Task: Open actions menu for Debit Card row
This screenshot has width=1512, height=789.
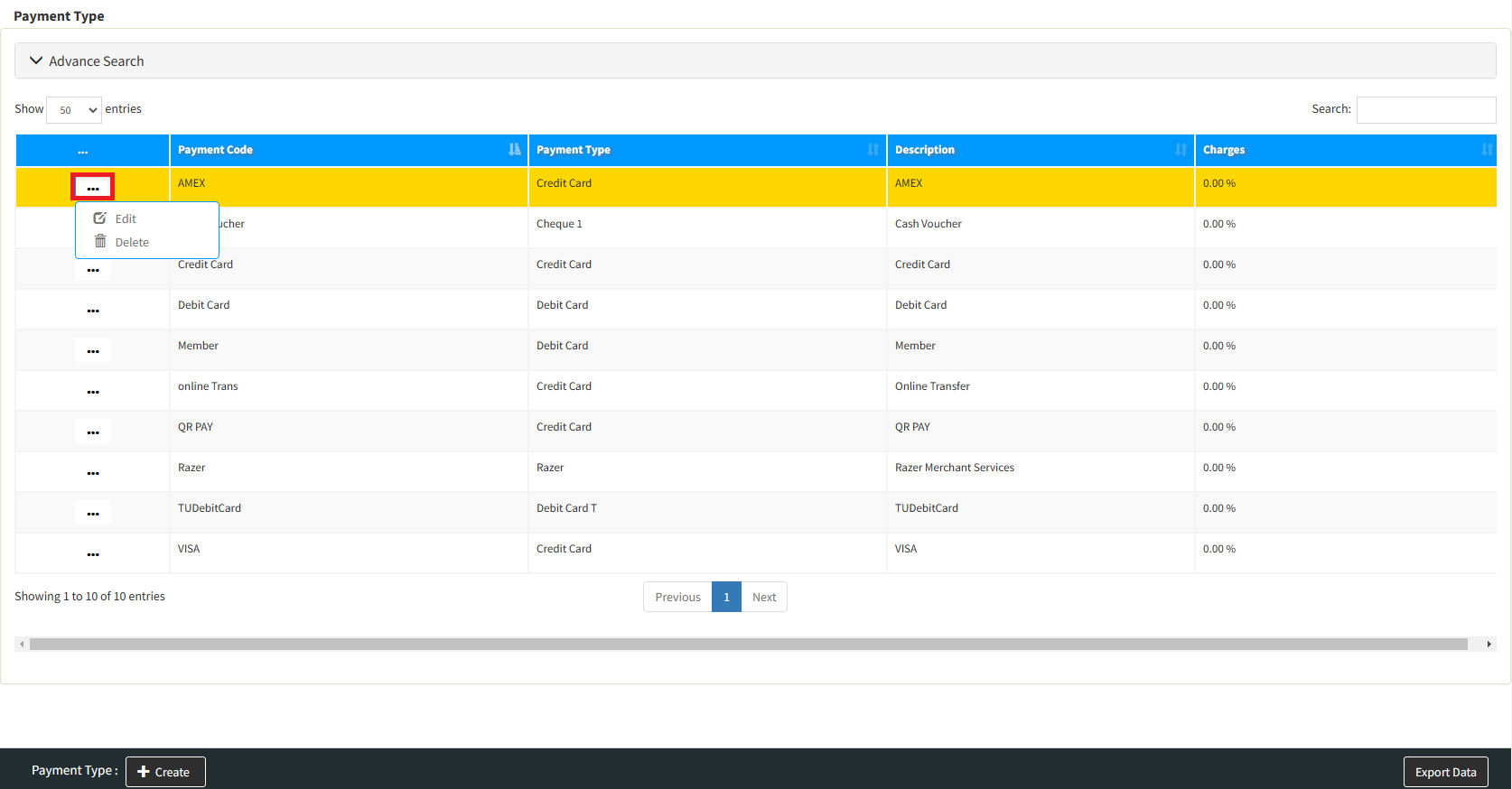Action: point(93,310)
